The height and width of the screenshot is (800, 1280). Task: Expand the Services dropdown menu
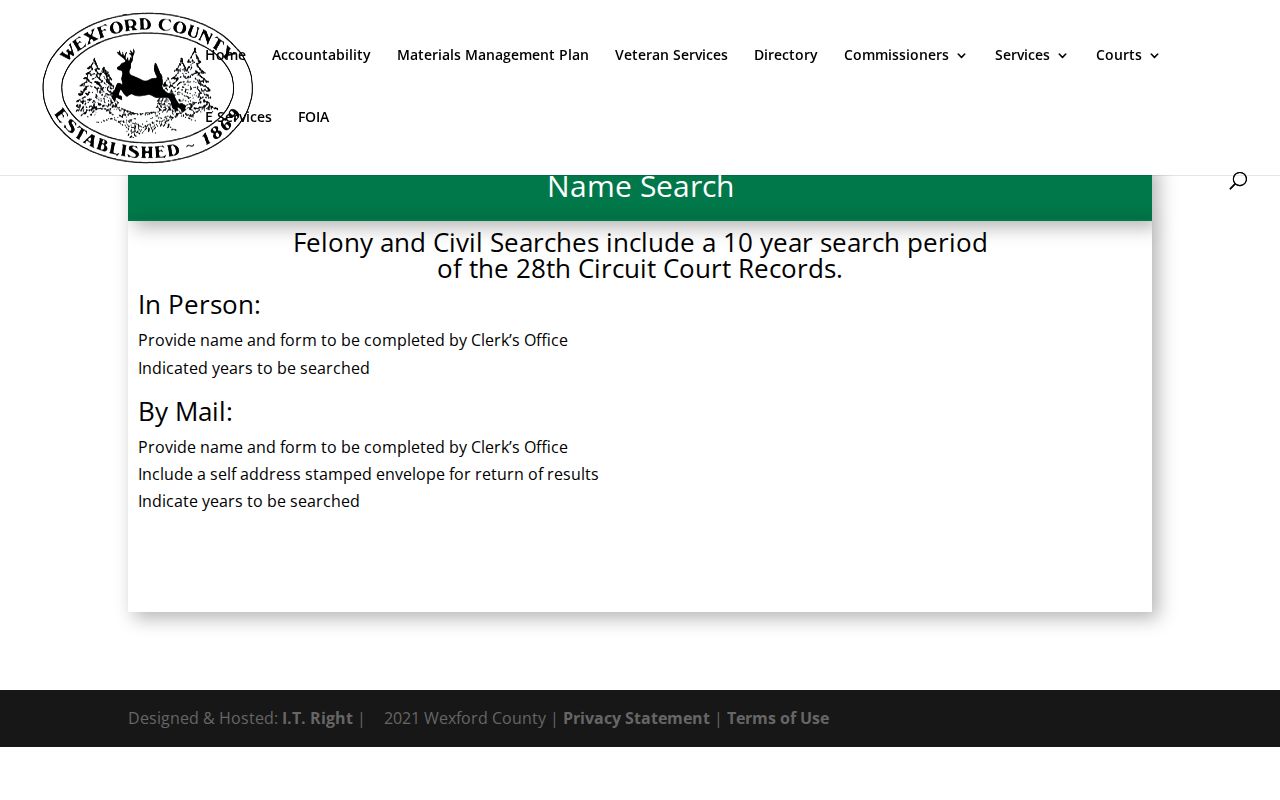point(1032,55)
